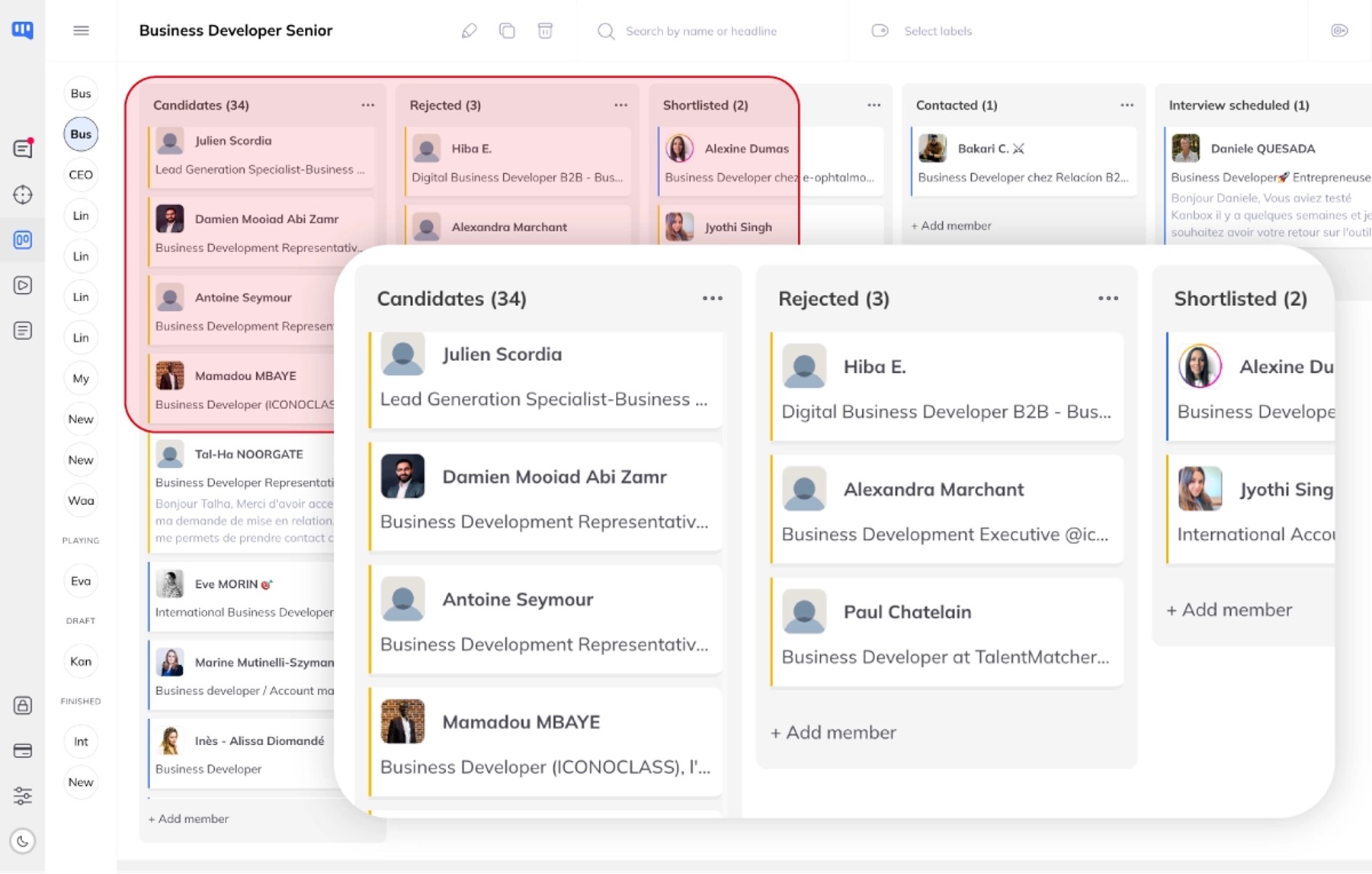This screenshot has width=1372, height=874.
Task: Open Alexandra Marchant card in zoomed view
Action: pos(947,509)
